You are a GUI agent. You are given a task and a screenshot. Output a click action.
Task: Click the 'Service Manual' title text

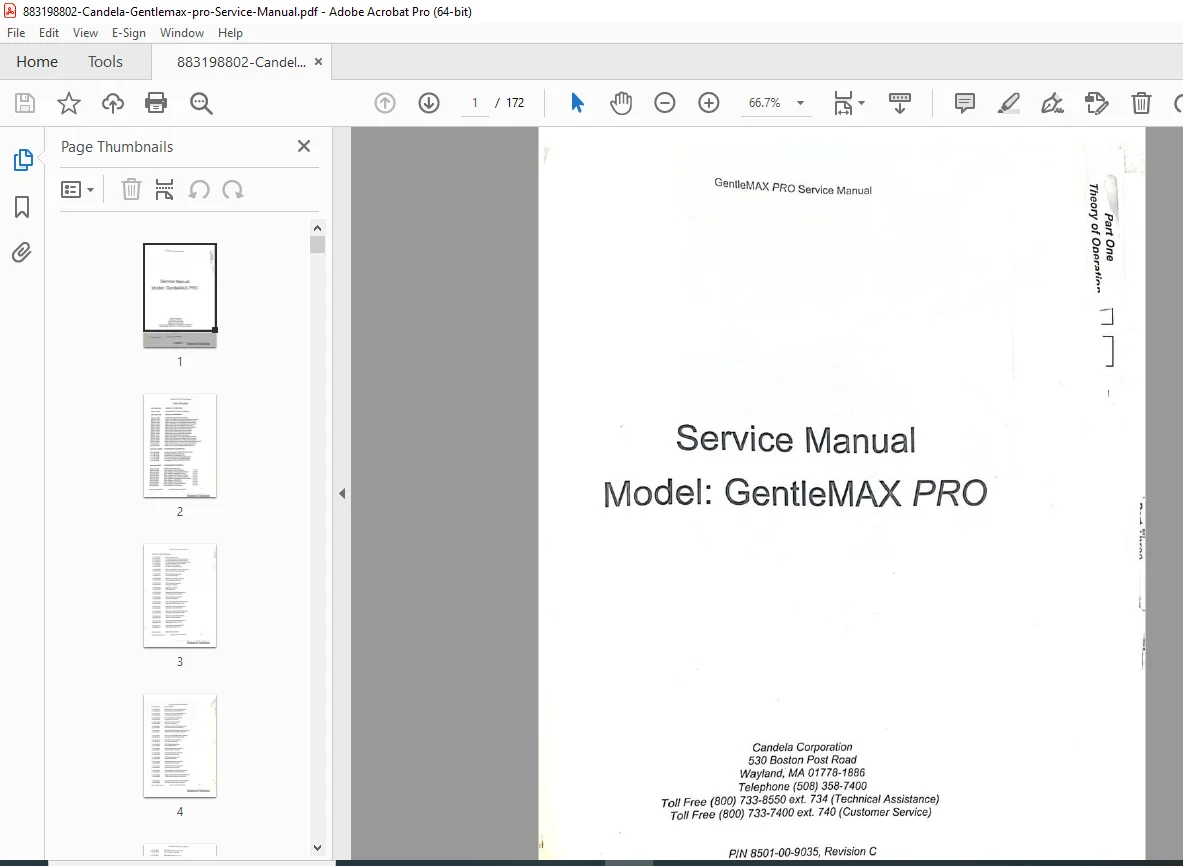pyautogui.click(x=795, y=438)
